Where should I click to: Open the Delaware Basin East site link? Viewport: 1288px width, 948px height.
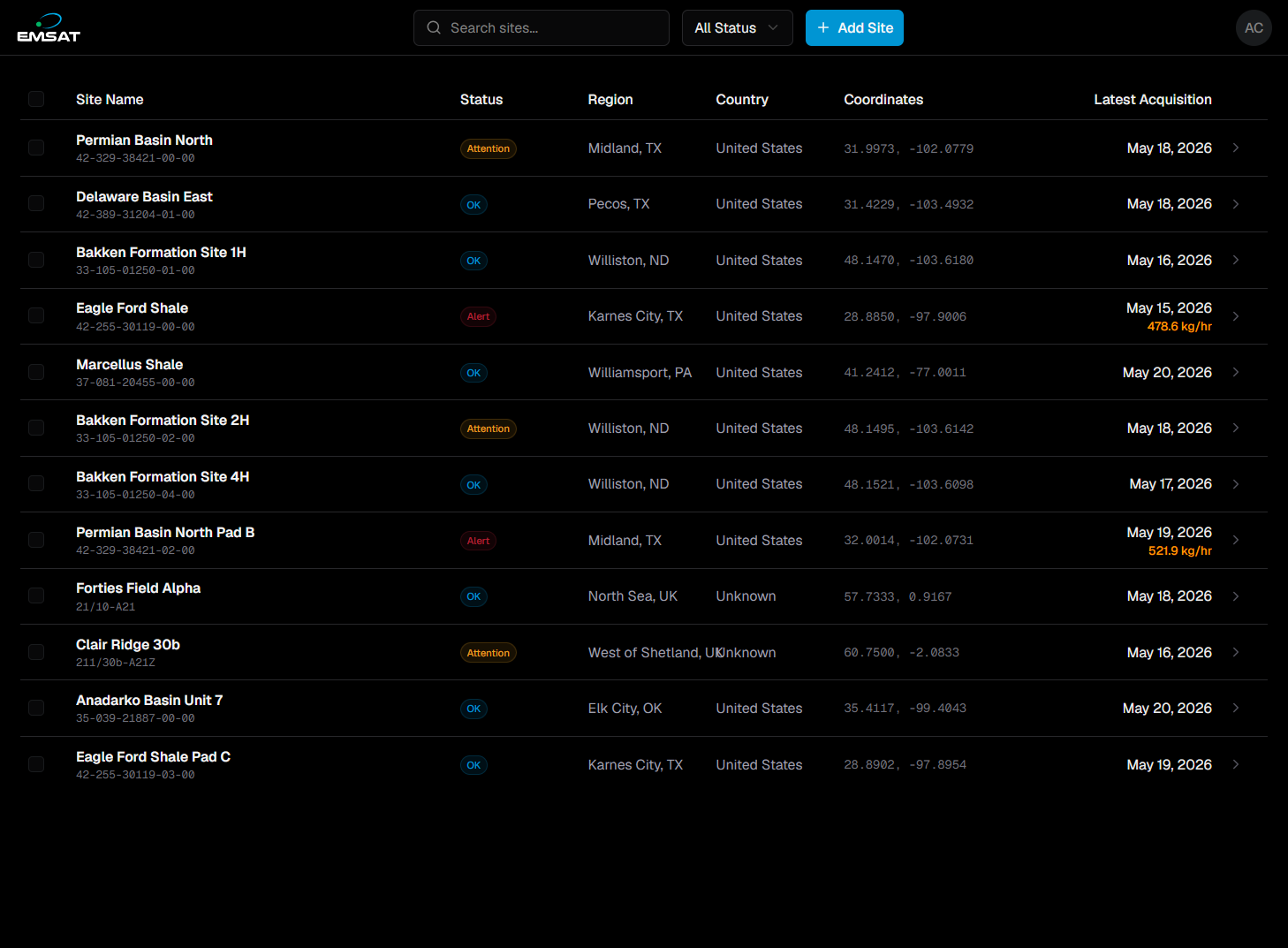[x=144, y=196]
